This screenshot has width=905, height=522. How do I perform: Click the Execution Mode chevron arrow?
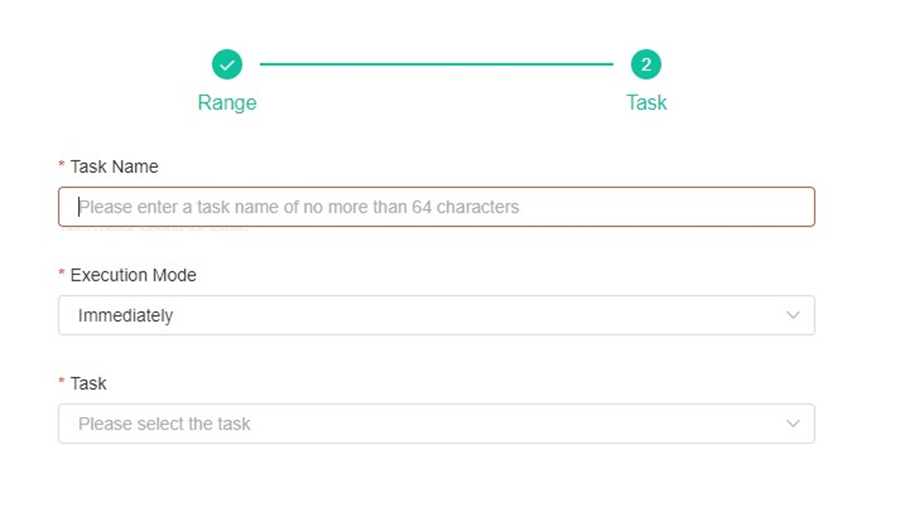(793, 315)
